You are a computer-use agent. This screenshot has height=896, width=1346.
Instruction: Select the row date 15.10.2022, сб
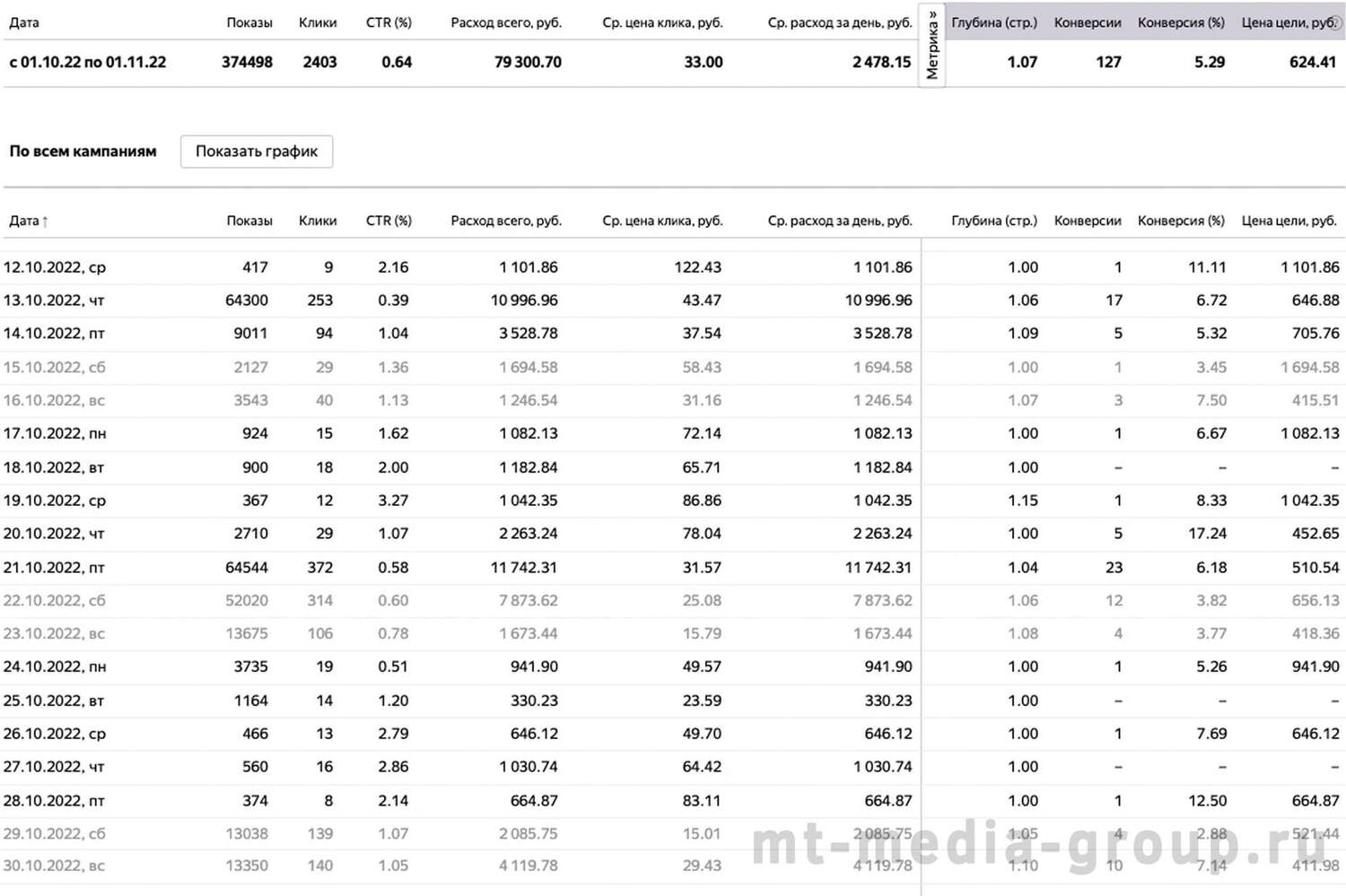point(54,368)
